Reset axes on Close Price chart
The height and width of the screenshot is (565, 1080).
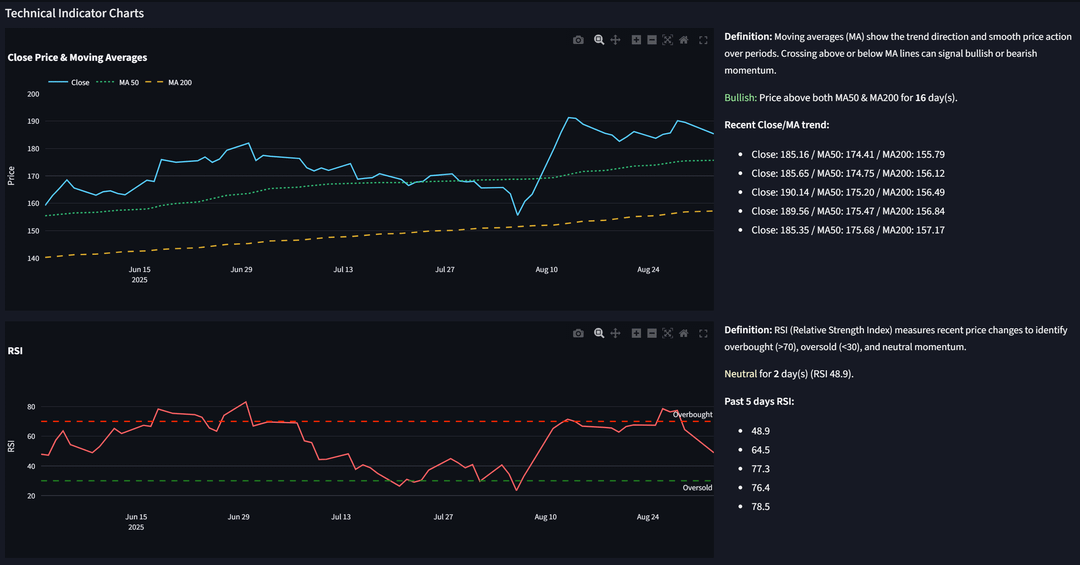click(684, 40)
